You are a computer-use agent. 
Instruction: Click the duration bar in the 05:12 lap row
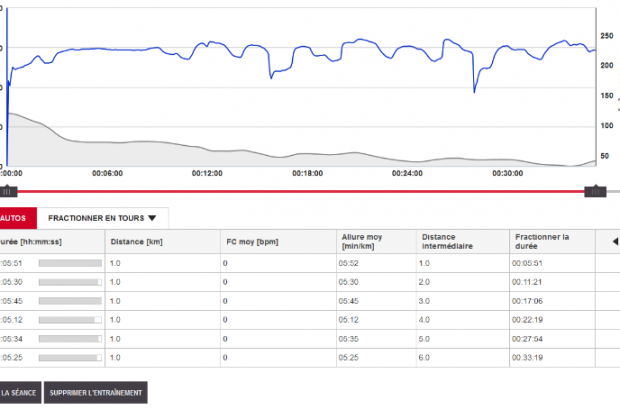[70, 320]
